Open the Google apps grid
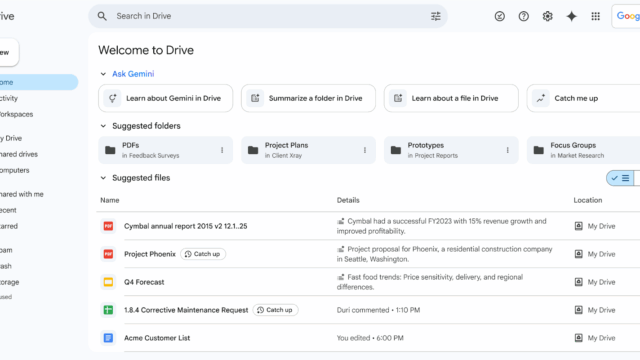This screenshot has height=360, width=640. coord(596,16)
